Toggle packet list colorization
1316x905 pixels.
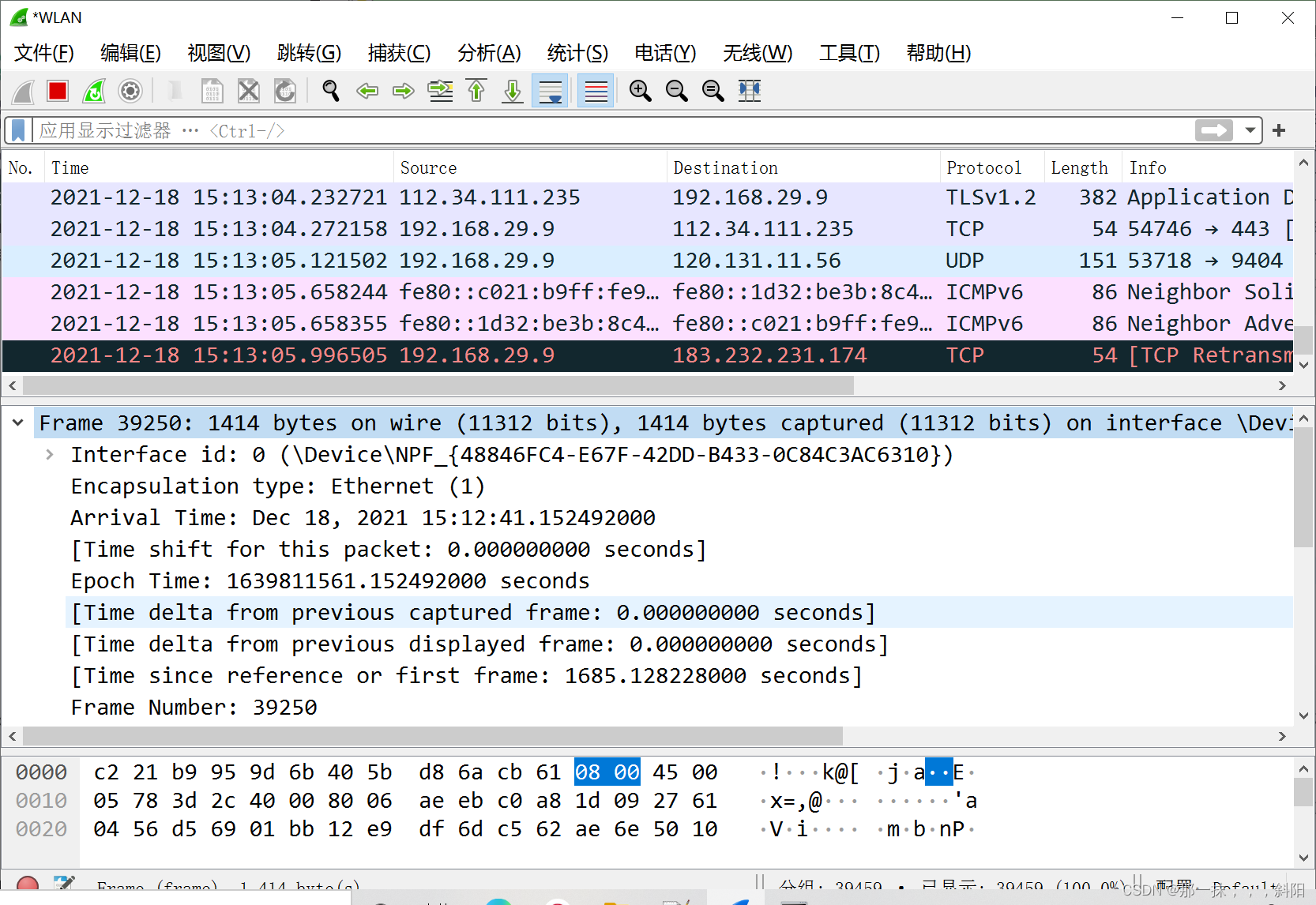(x=596, y=92)
